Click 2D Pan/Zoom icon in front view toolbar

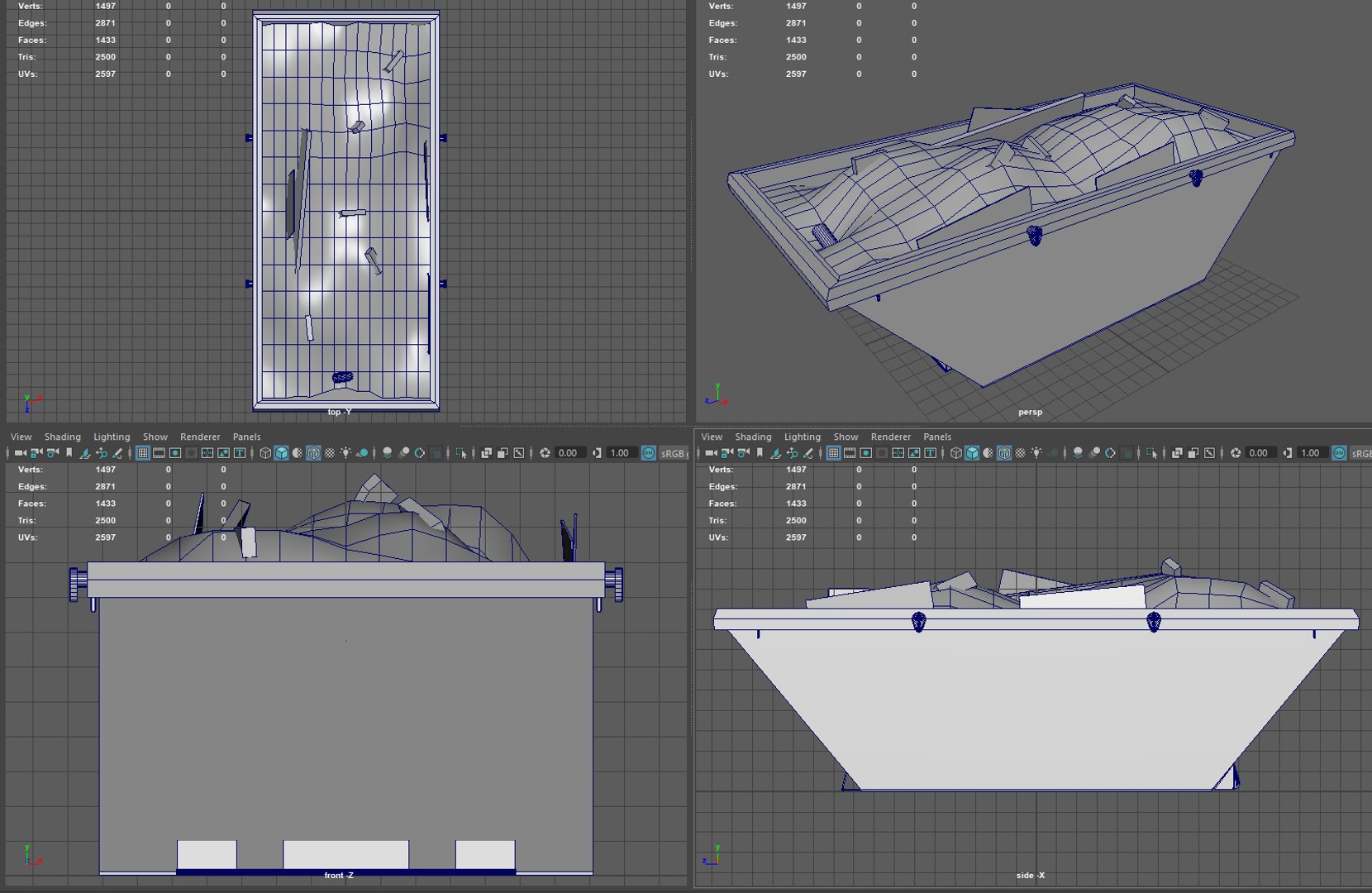[x=102, y=453]
